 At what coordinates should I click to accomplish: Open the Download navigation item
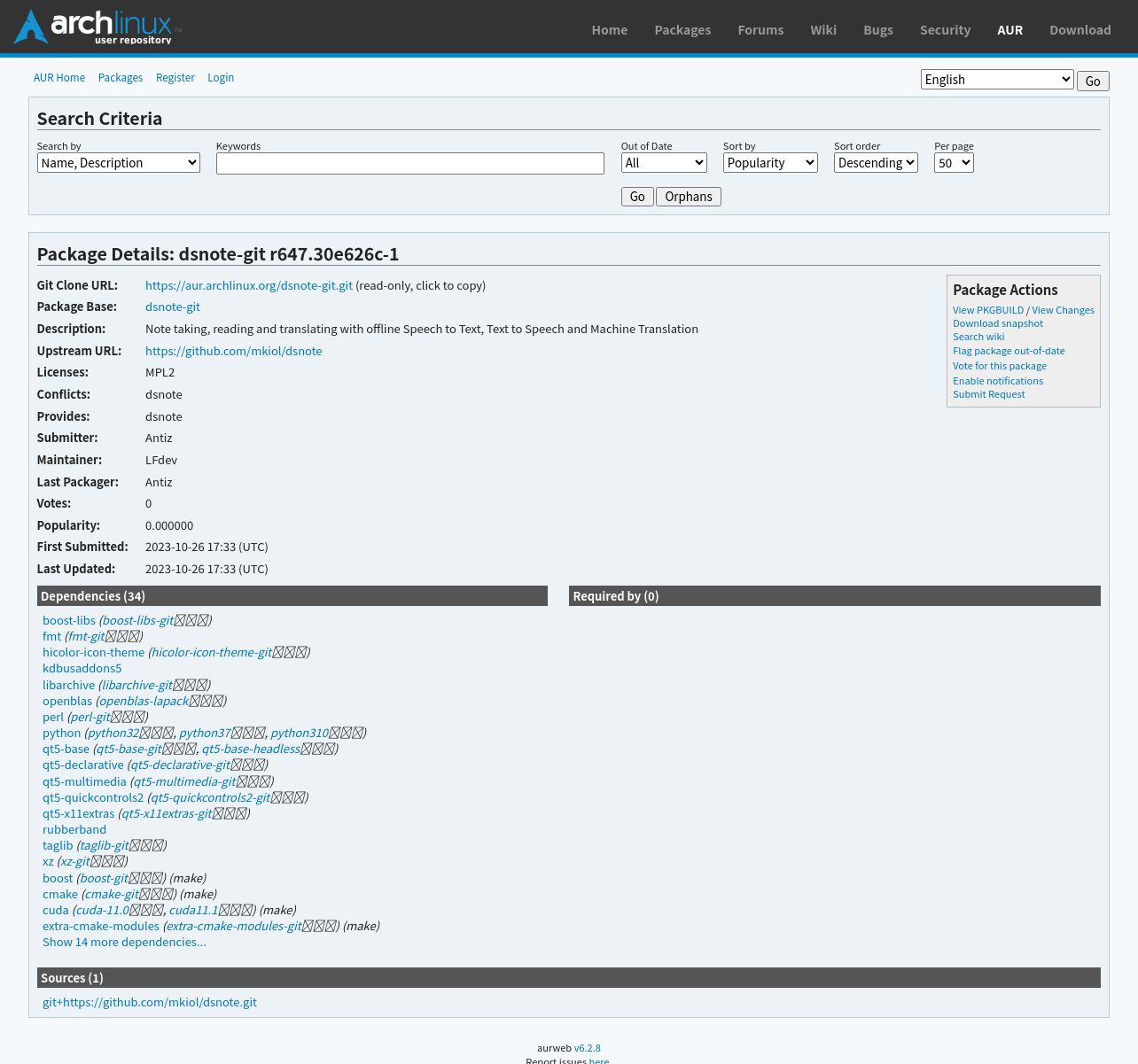tap(1080, 29)
